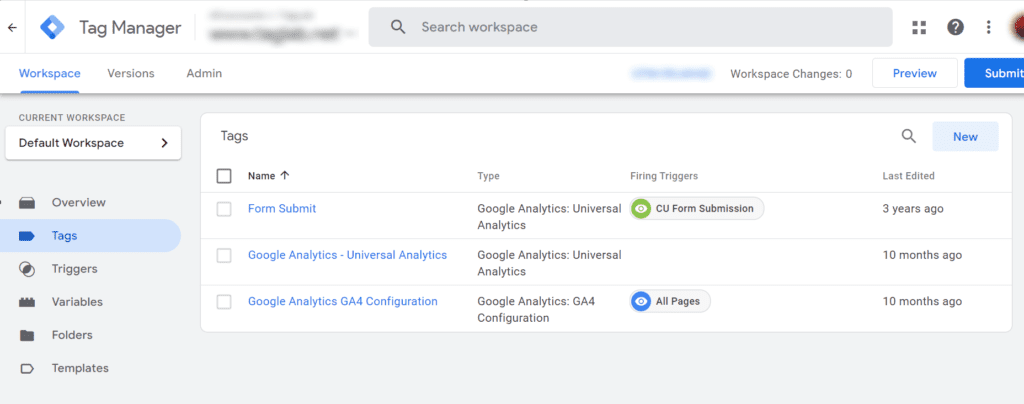Click the Submit button
Viewport: 1024px width, 404px height.
[x=994, y=73]
